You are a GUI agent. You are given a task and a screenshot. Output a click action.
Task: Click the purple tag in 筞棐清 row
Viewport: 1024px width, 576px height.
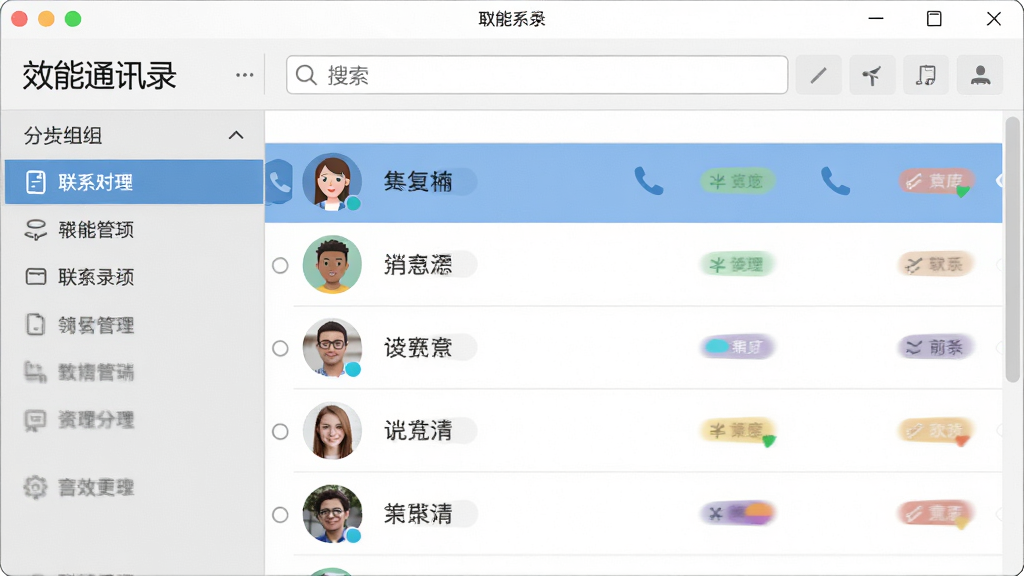[x=737, y=513]
